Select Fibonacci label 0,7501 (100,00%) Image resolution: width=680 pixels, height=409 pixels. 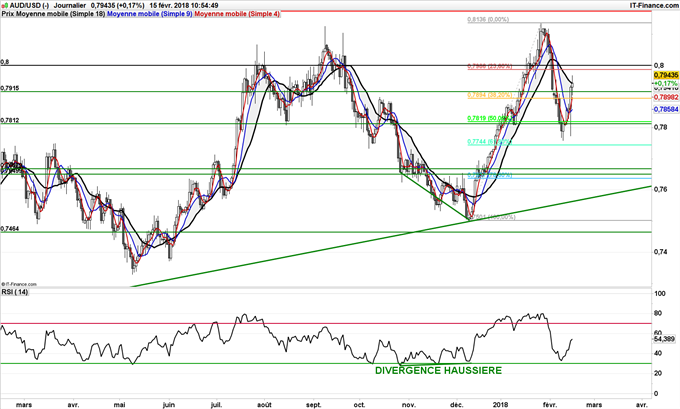coord(492,217)
